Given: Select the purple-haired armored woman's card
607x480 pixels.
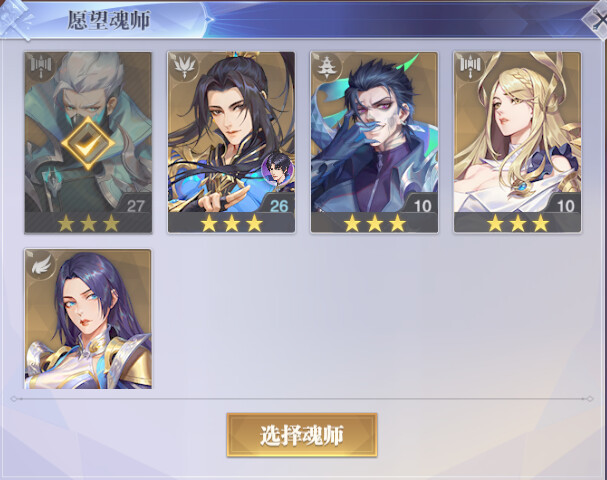Looking at the screenshot, I should click(x=88, y=319).
